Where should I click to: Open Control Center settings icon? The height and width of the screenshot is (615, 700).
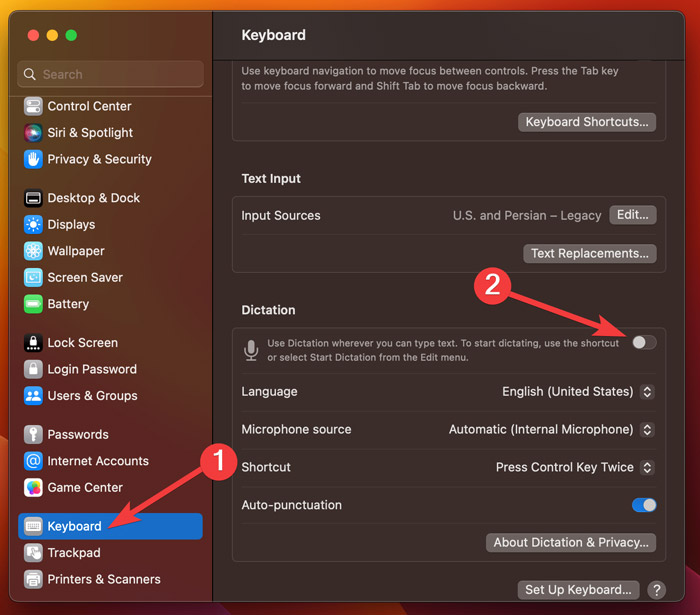tap(33, 106)
